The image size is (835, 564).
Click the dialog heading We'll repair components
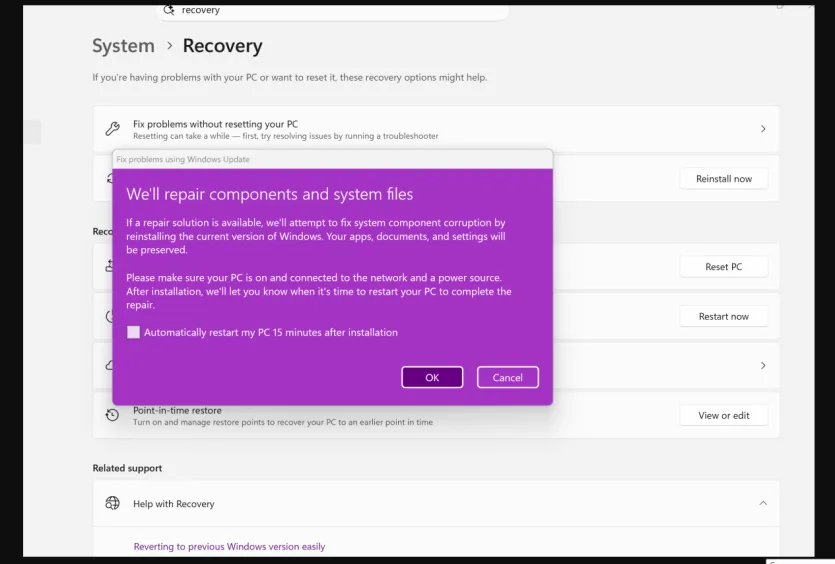[269, 194]
